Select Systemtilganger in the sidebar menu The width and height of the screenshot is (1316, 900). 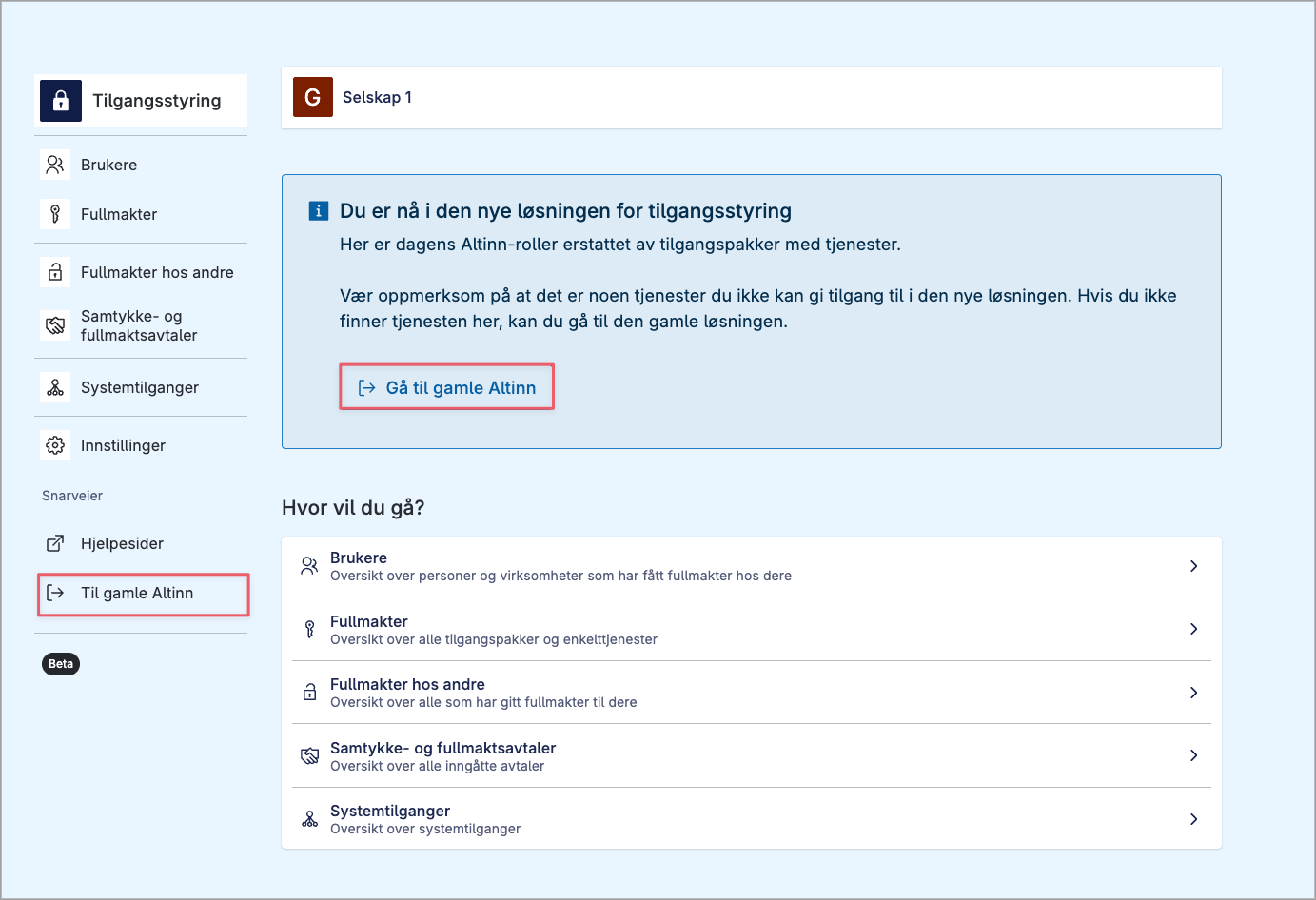pos(140,387)
